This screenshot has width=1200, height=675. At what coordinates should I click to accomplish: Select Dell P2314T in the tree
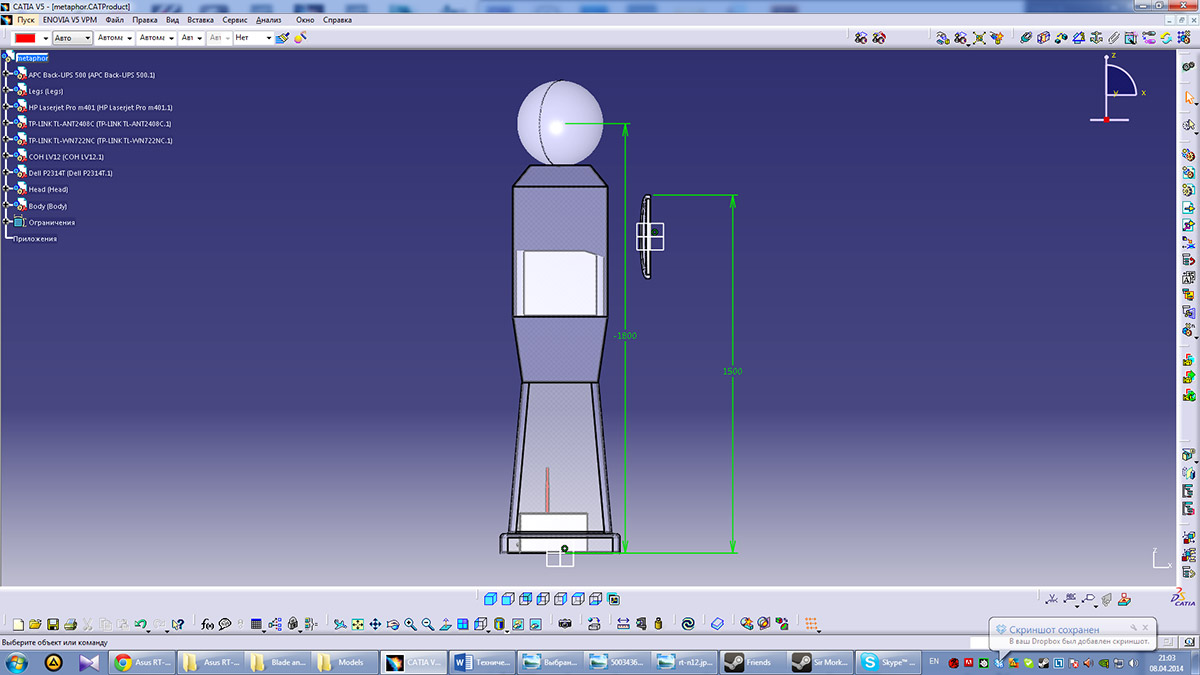[70, 173]
